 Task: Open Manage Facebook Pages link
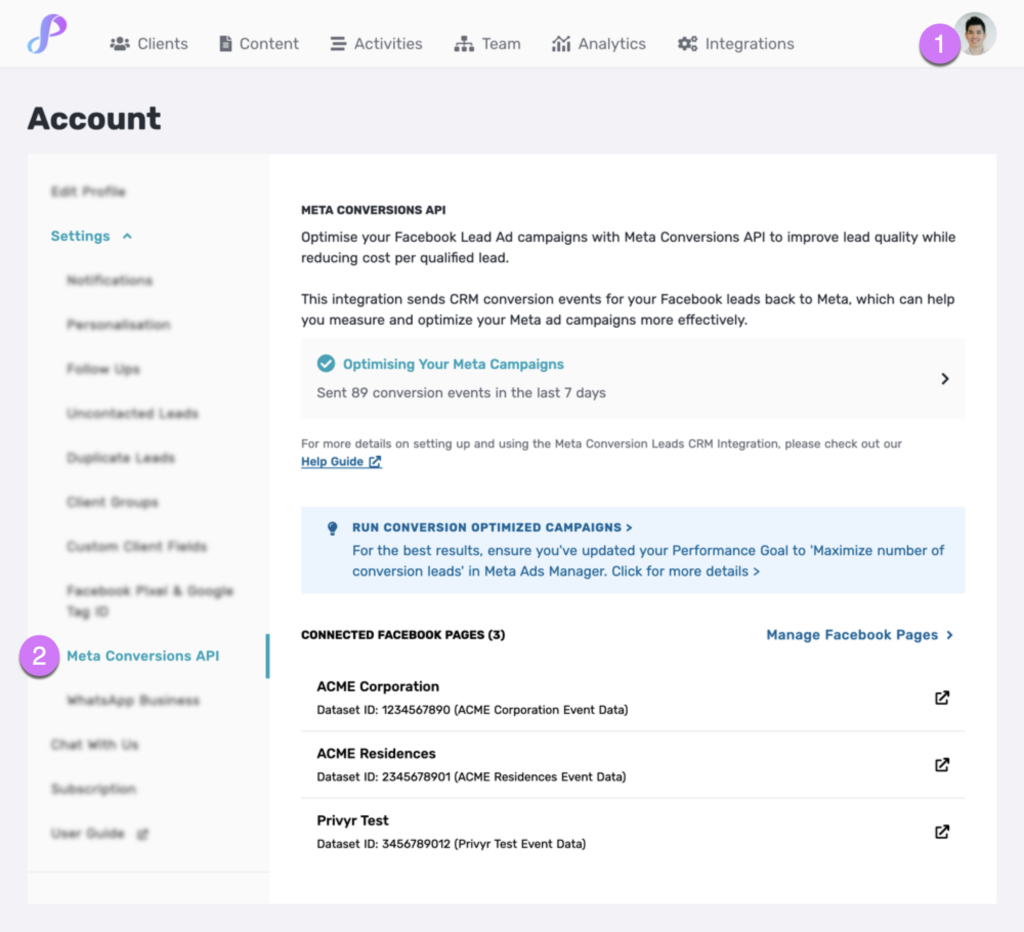click(859, 635)
